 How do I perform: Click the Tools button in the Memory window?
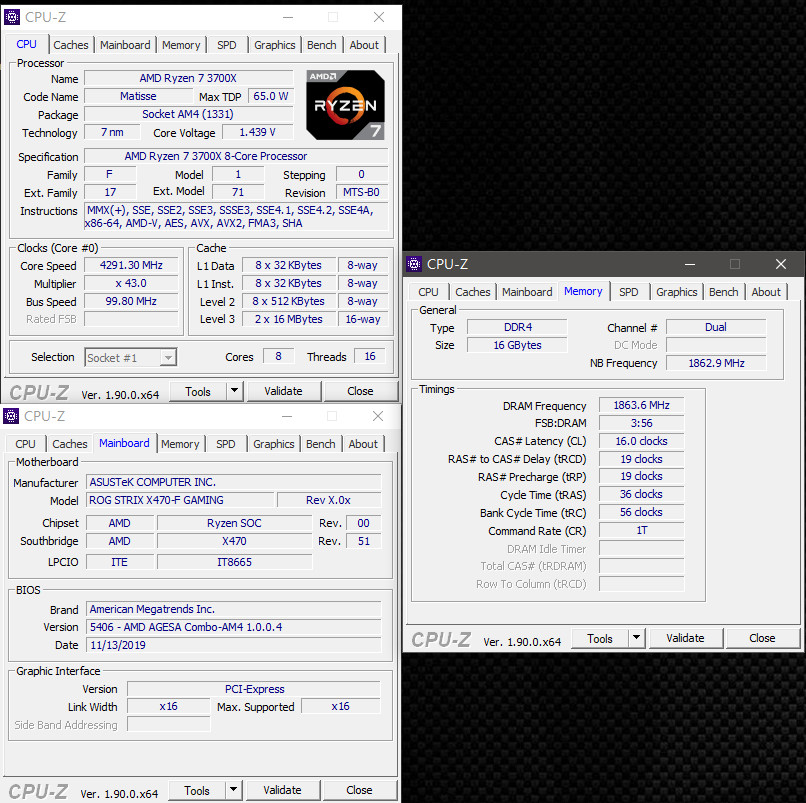tap(600, 638)
